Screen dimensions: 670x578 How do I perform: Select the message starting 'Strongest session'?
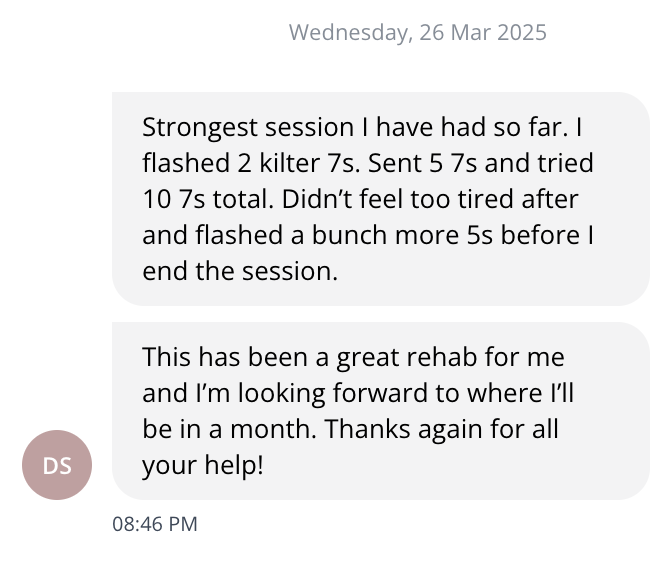pyautogui.click(x=380, y=198)
